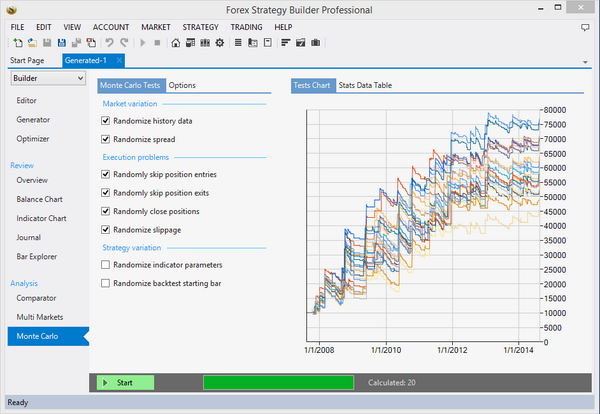Toggle Randomly skip position entries
This screenshot has height=414, width=600.
point(105,174)
